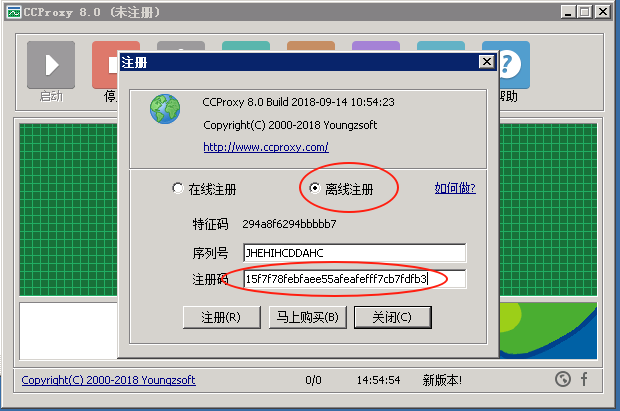Click the orange toolbar icon behind the dialog
The width and height of the screenshot is (620, 411).
[x=311, y=46]
